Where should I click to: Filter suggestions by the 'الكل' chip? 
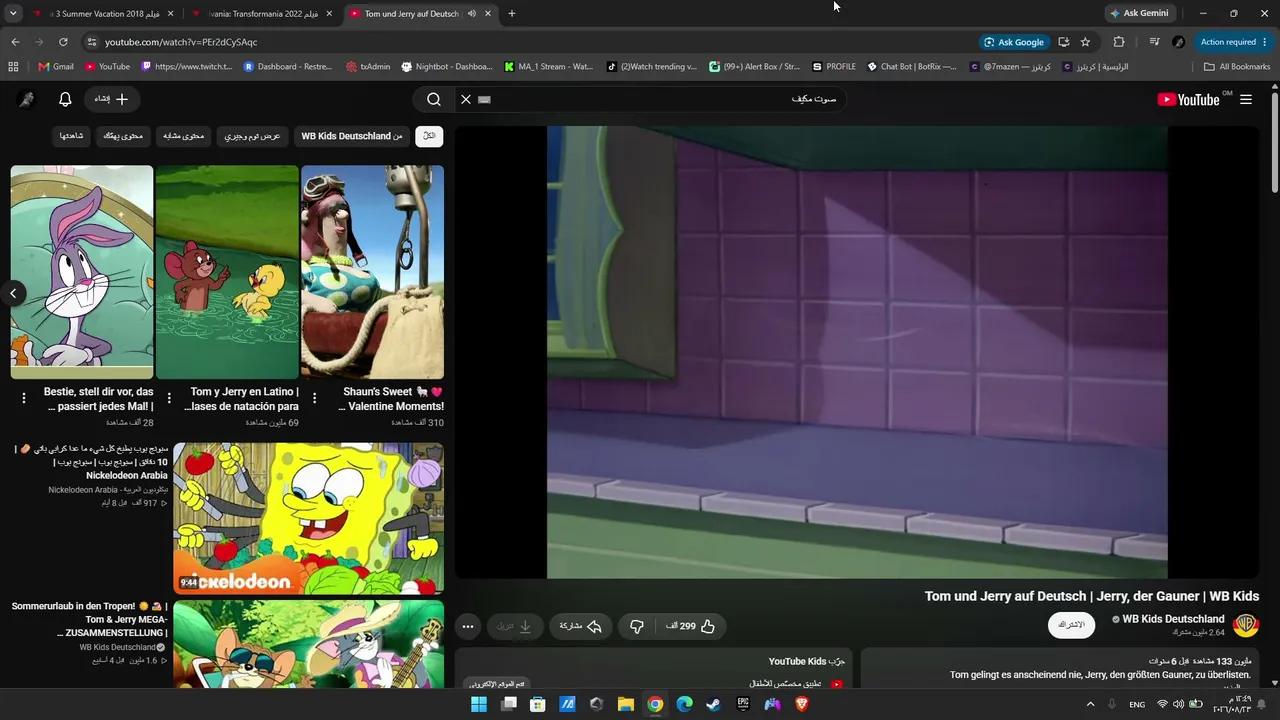(x=430, y=136)
